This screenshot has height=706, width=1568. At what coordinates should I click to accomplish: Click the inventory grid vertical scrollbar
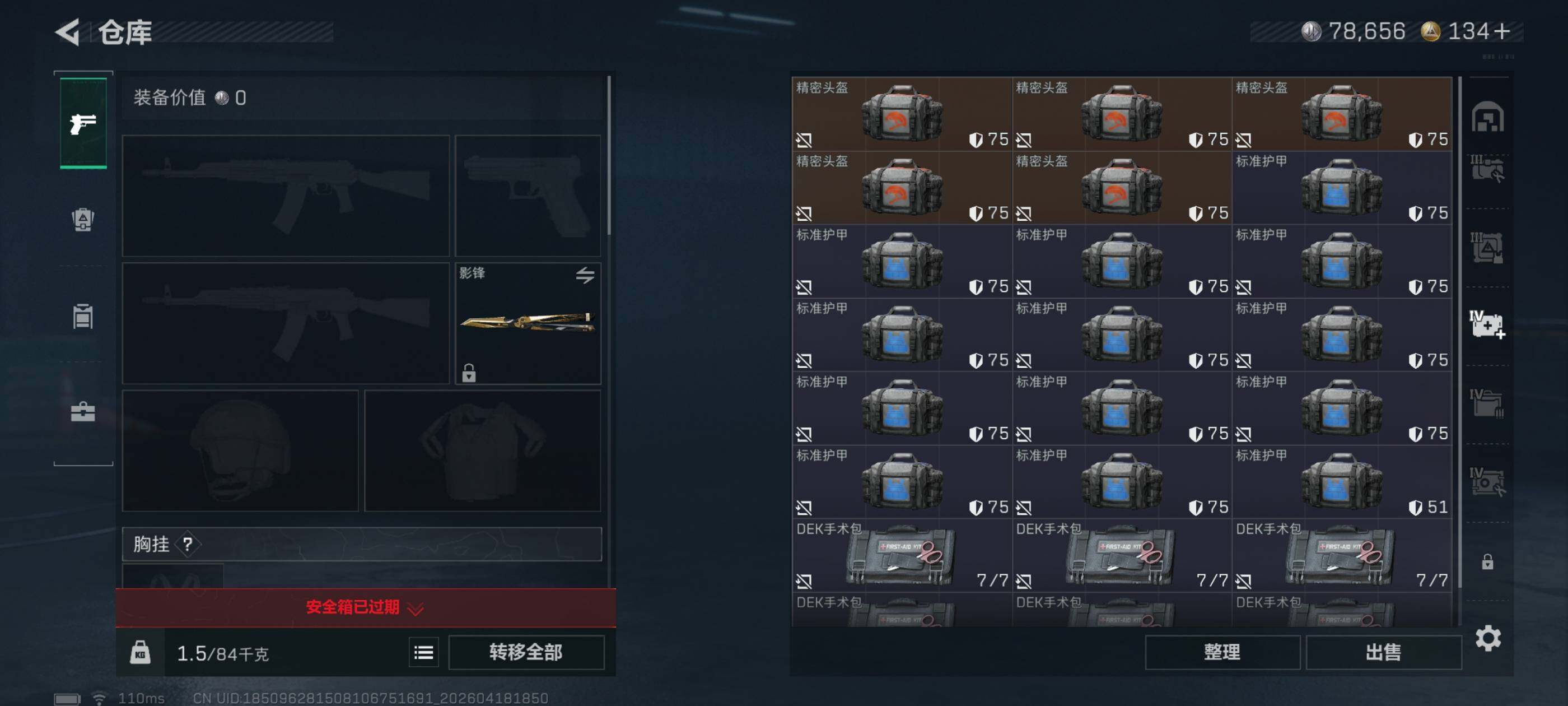[x=1460, y=333]
